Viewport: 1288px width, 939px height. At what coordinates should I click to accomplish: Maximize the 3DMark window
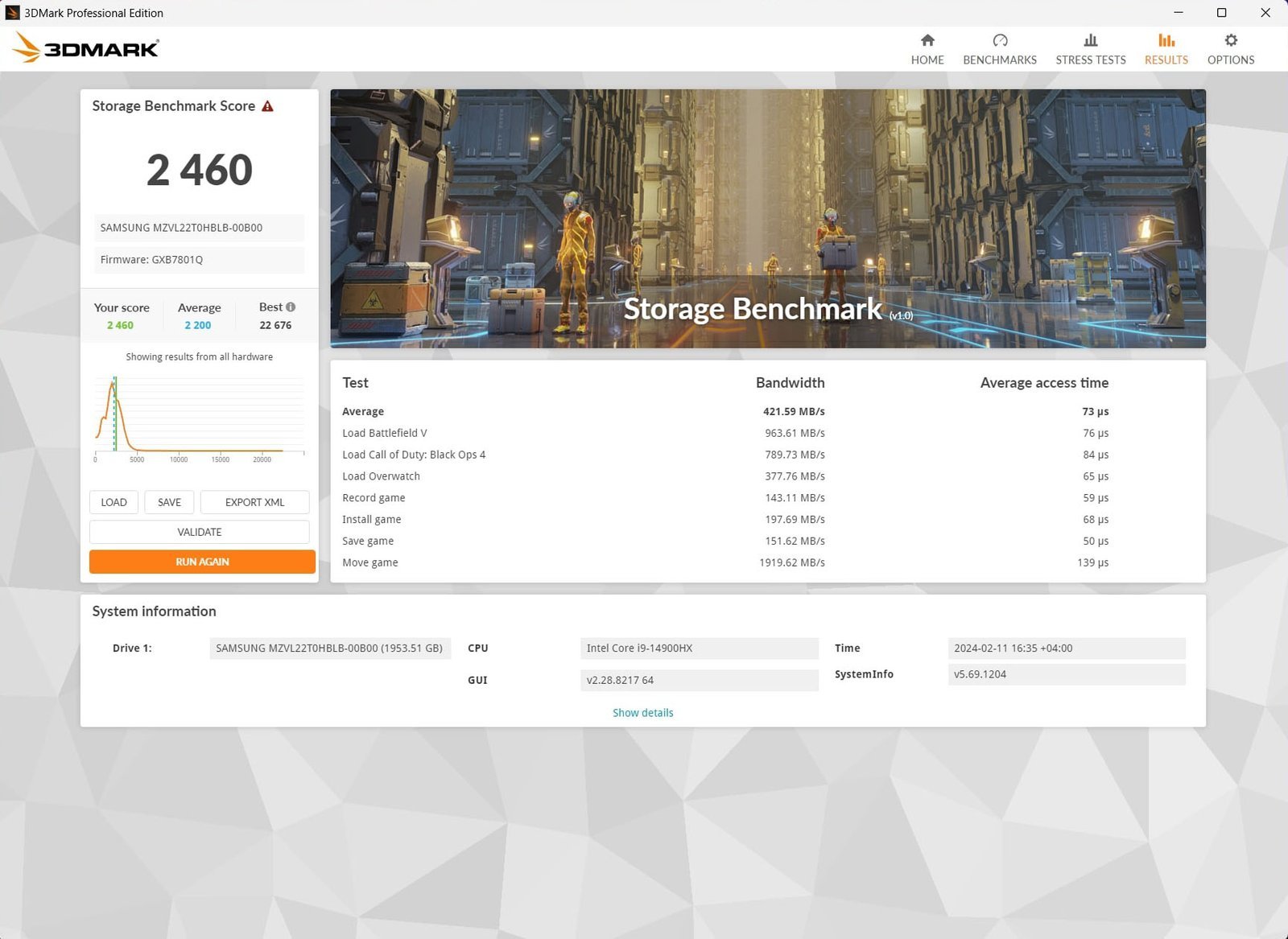pyautogui.click(x=1221, y=13)
